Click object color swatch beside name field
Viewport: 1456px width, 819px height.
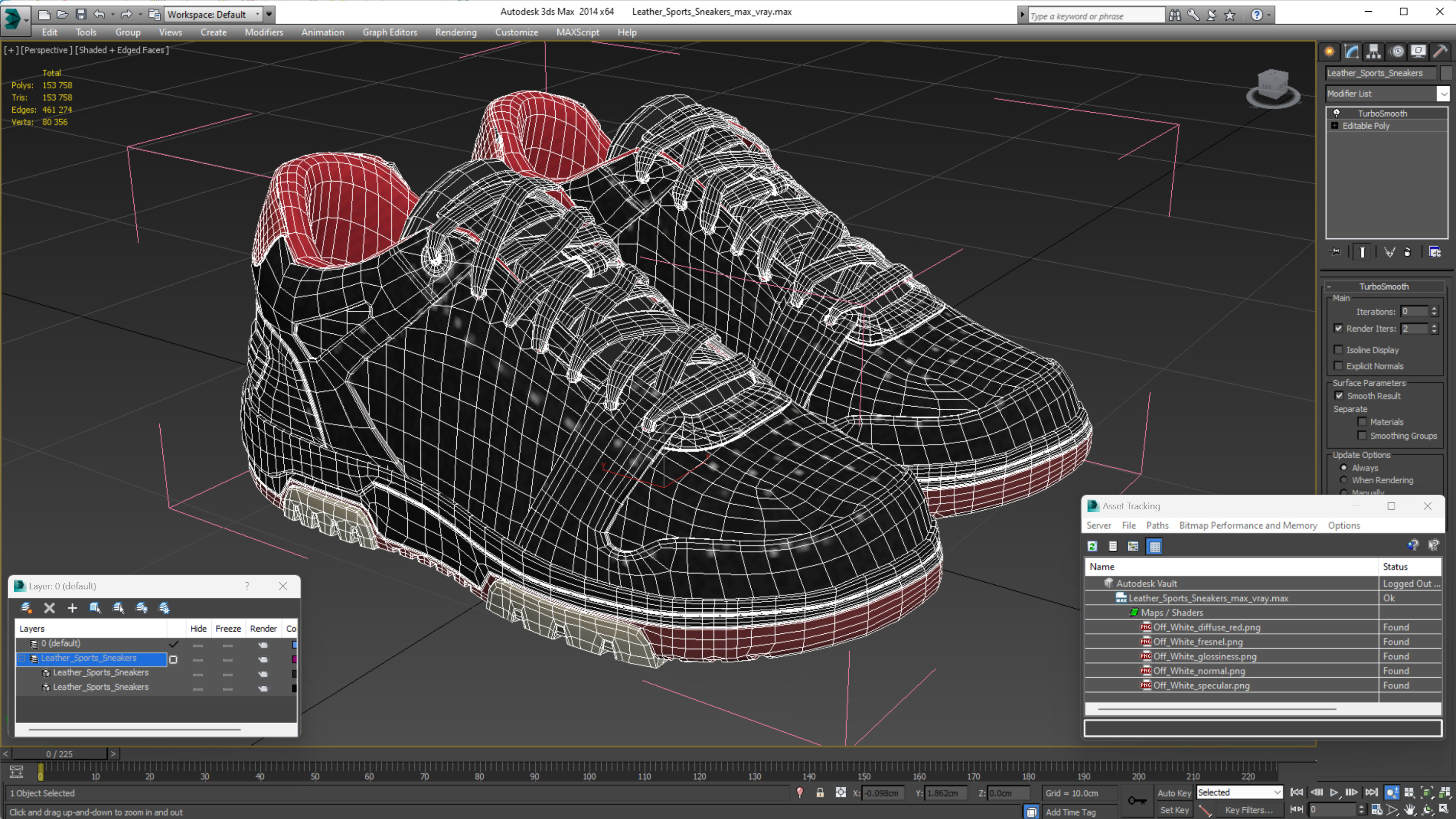(1445, 73)
